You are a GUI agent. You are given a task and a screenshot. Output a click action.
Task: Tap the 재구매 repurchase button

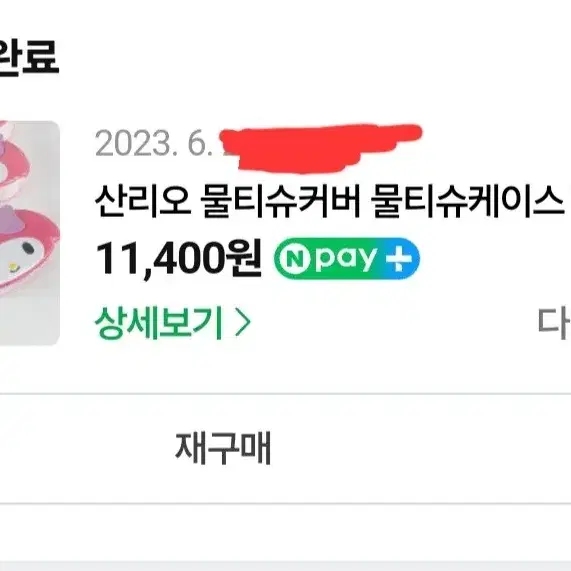(223, 448)
